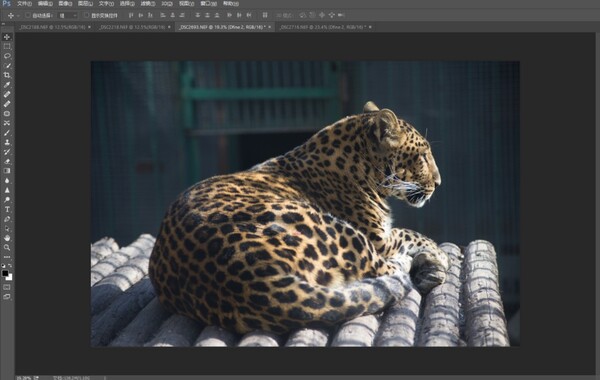Reset default foreground and background colors
Screen dimensions: 600x380
pyautogui.click(x=3, y=265)
